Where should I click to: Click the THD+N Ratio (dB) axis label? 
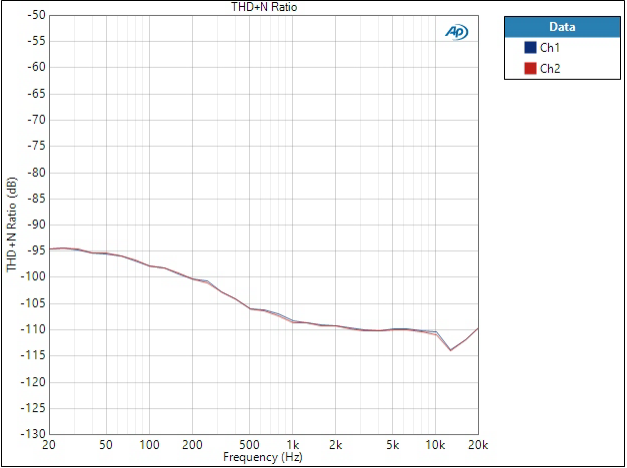point(12,224)
